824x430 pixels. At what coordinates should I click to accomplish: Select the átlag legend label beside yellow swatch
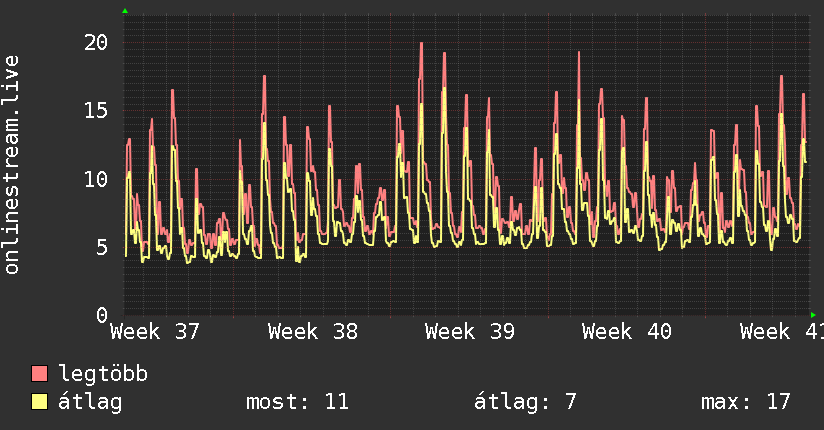90,402
